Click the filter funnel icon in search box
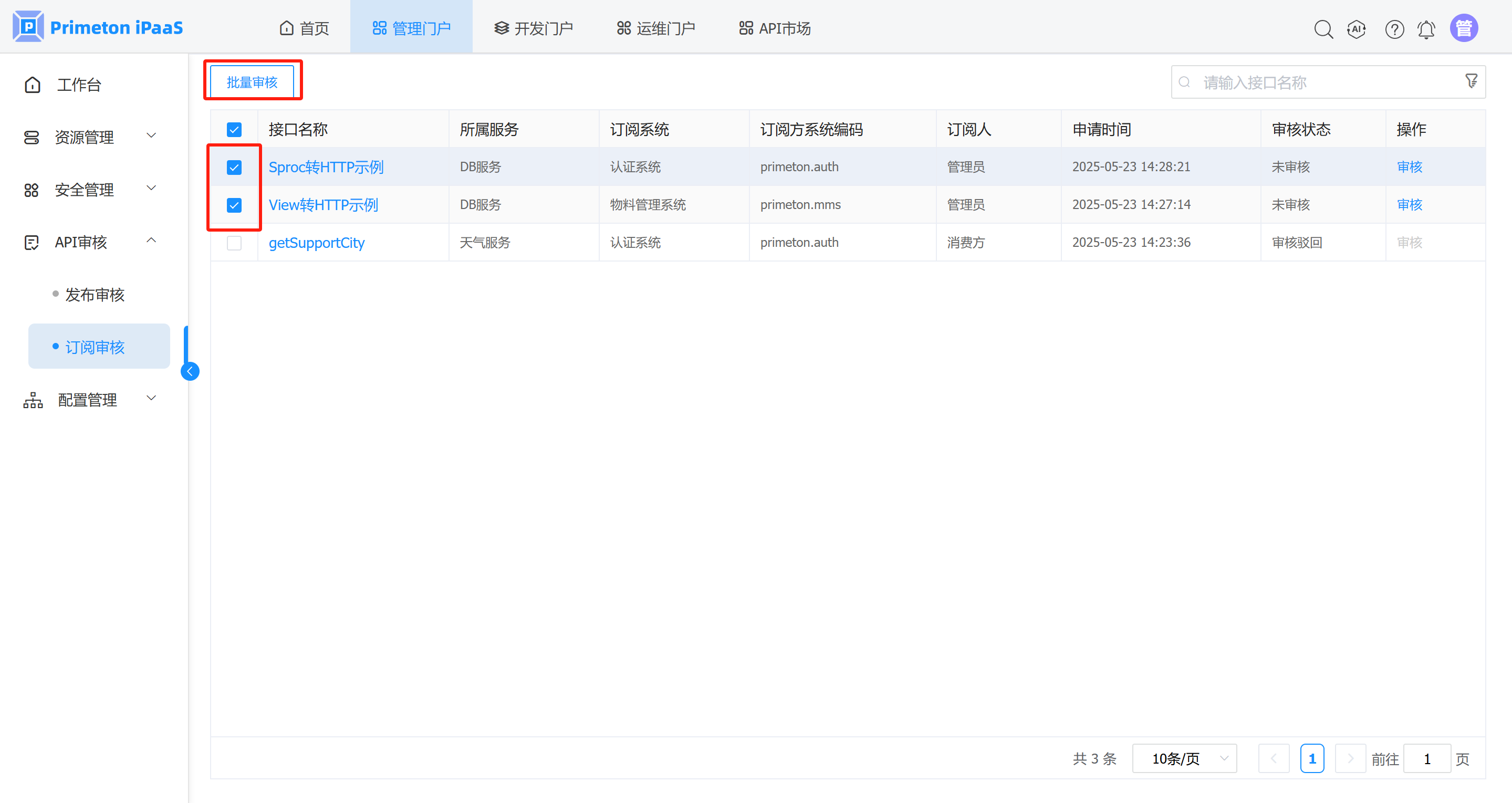The height and width of the screenshot is (803, 1512). click(x=1471, y=81)
